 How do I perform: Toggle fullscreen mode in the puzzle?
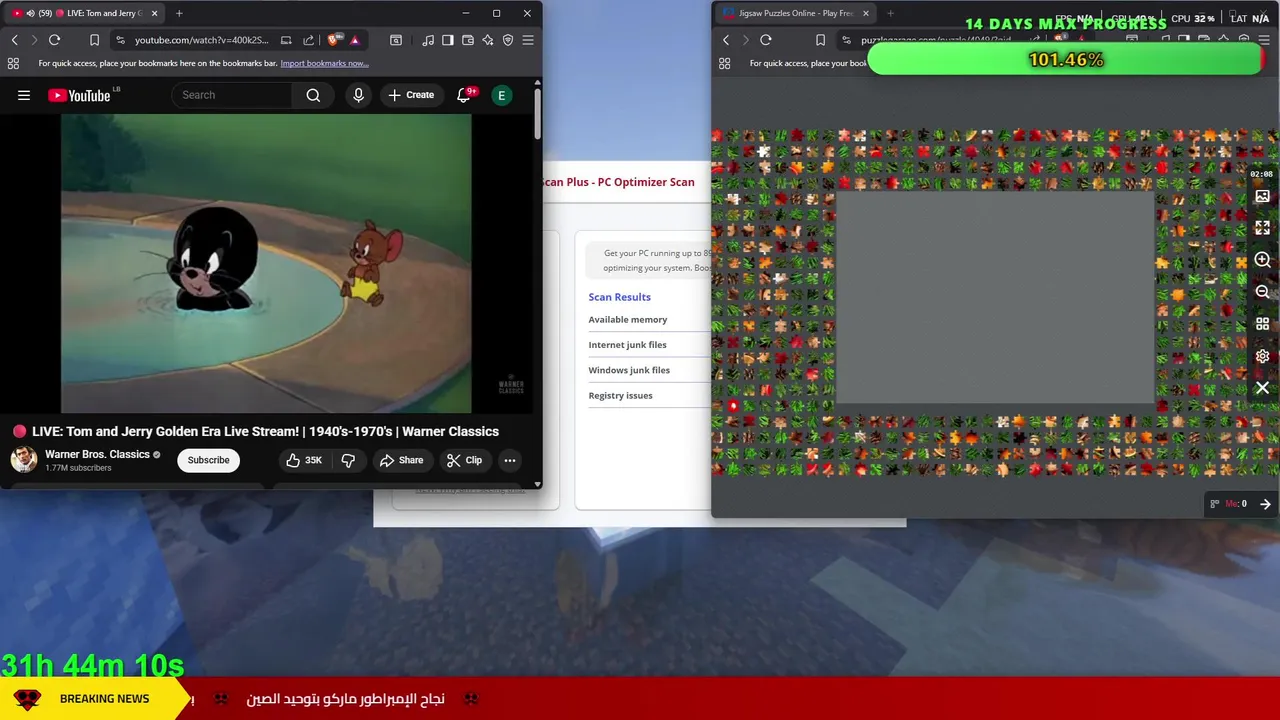(1262, 228)
